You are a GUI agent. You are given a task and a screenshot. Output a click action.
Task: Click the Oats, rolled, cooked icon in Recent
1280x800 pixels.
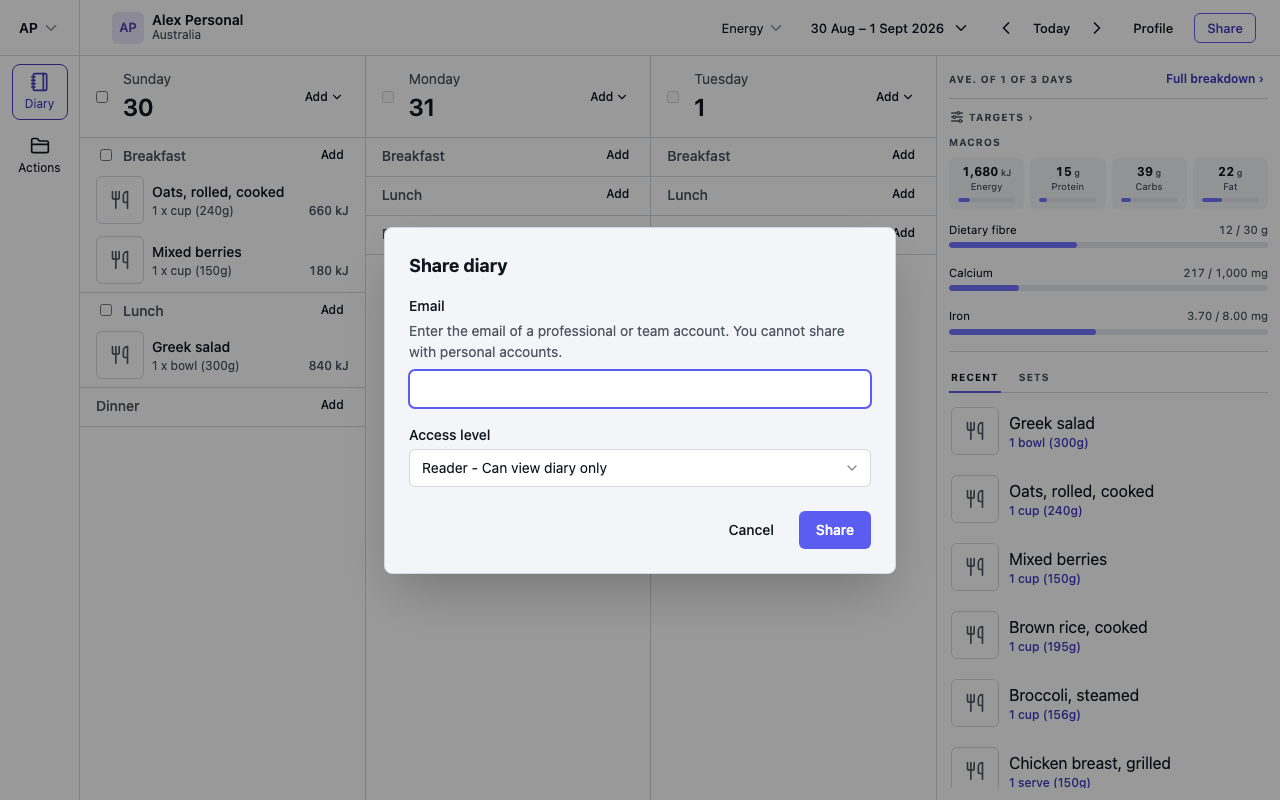click(975, 499)
